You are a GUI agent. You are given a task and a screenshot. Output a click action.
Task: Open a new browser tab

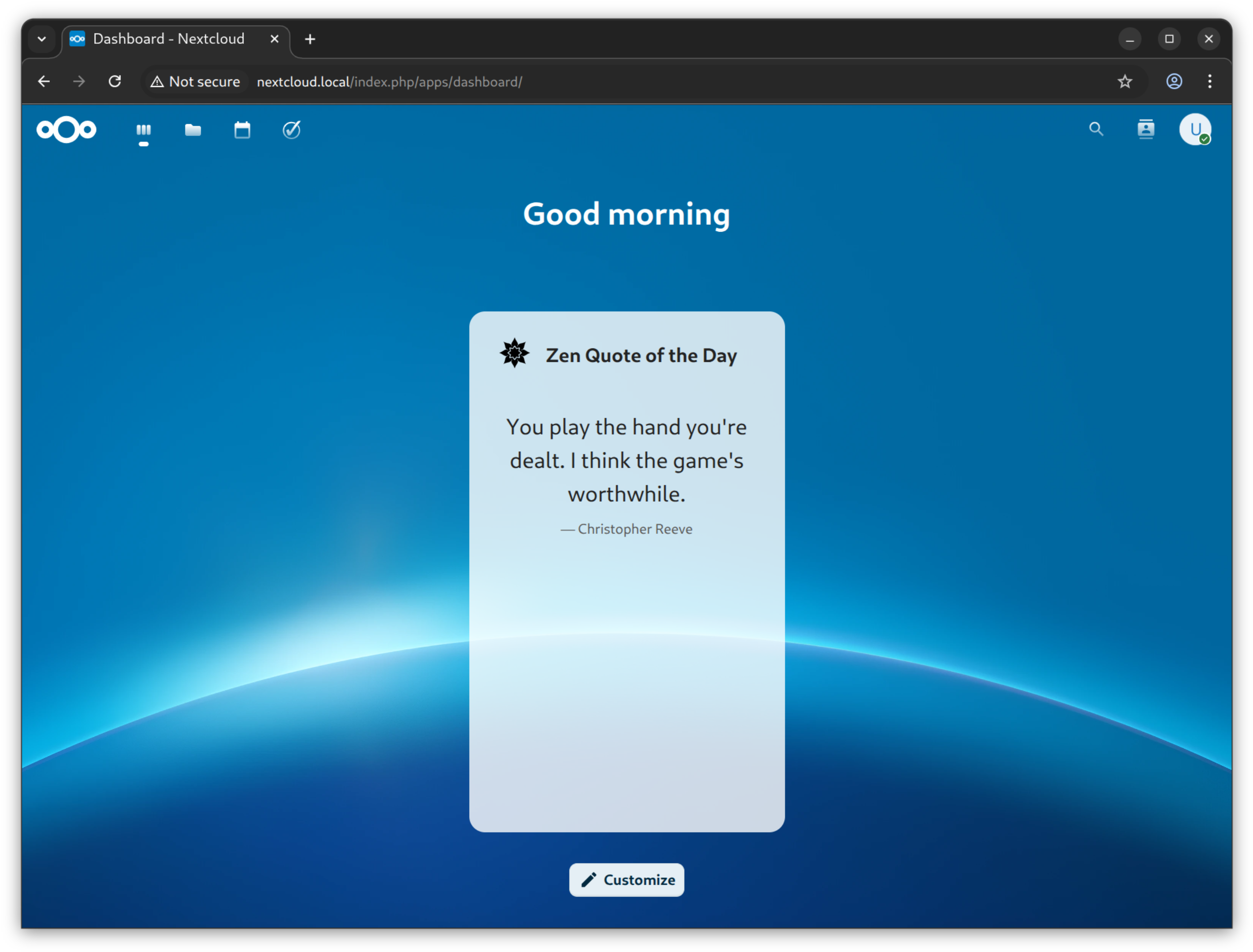coord(310,39)
